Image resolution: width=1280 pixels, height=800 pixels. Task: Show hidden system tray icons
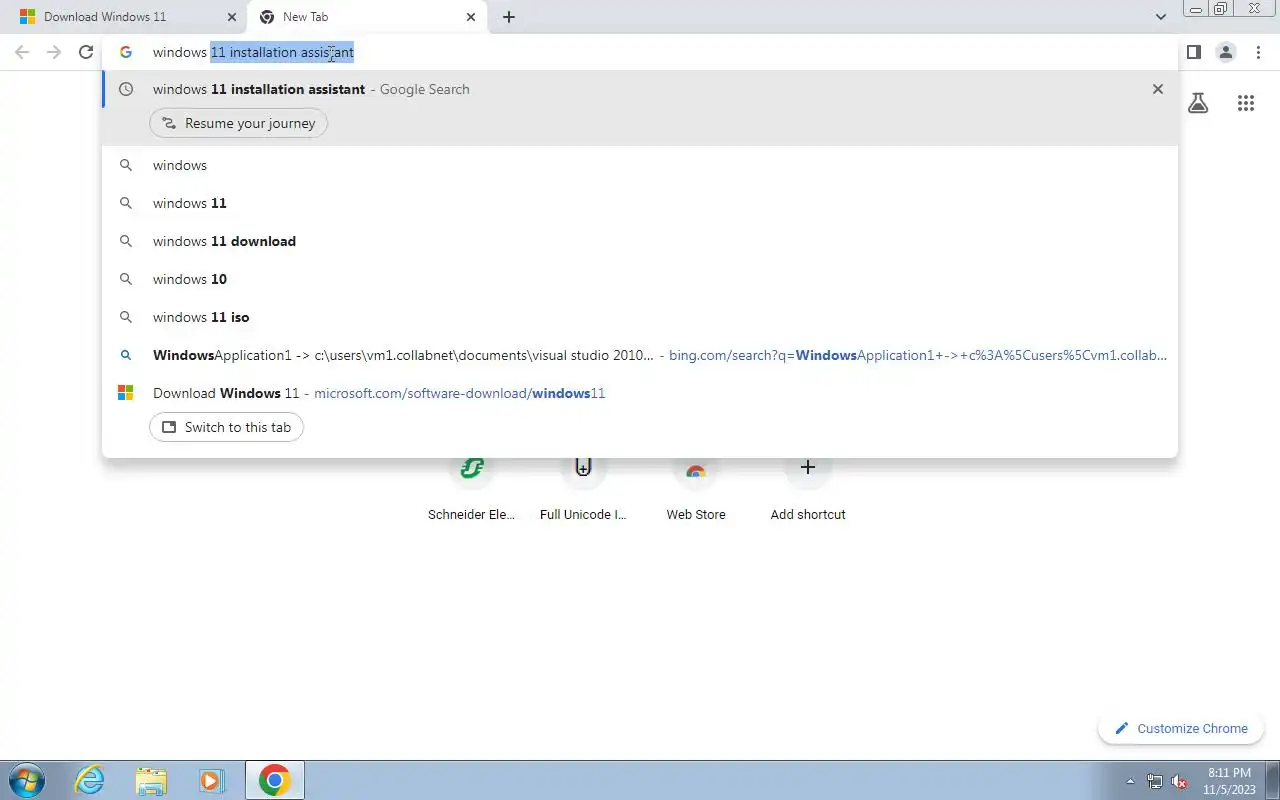[1131, 781]
